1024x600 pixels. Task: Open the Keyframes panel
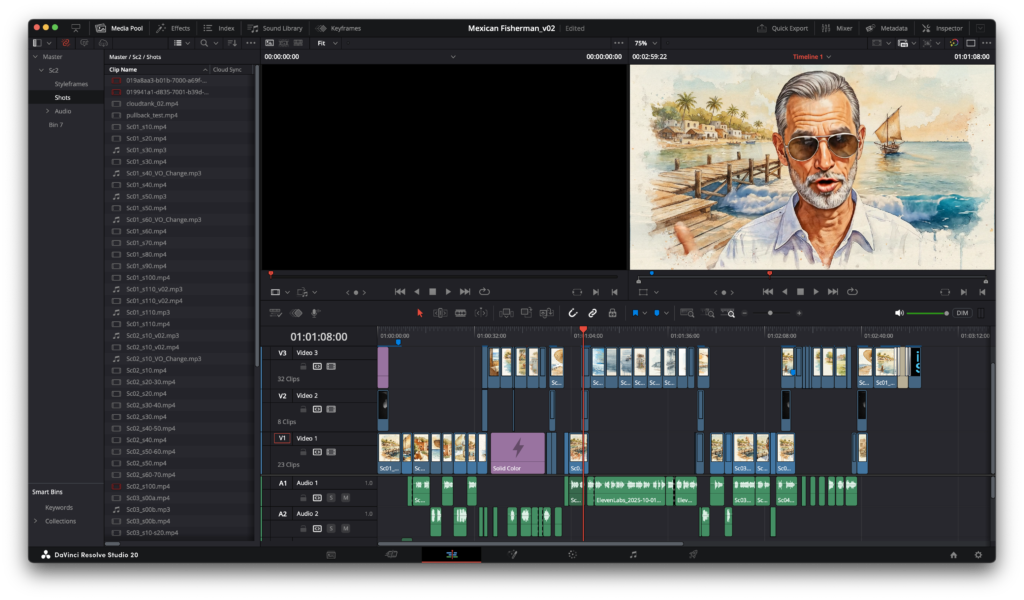(338, 28)
